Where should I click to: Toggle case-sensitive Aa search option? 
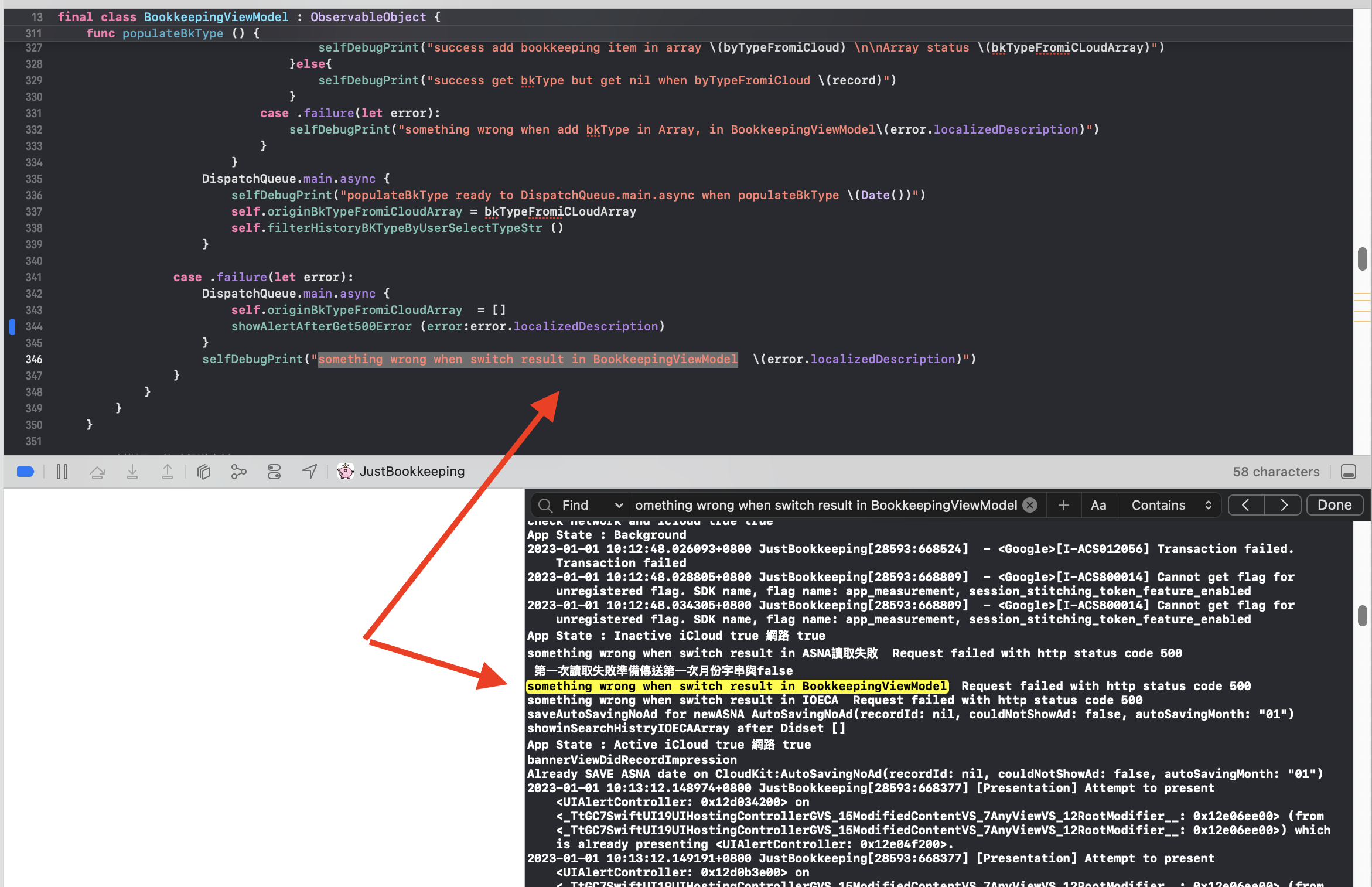(1098, 505)
